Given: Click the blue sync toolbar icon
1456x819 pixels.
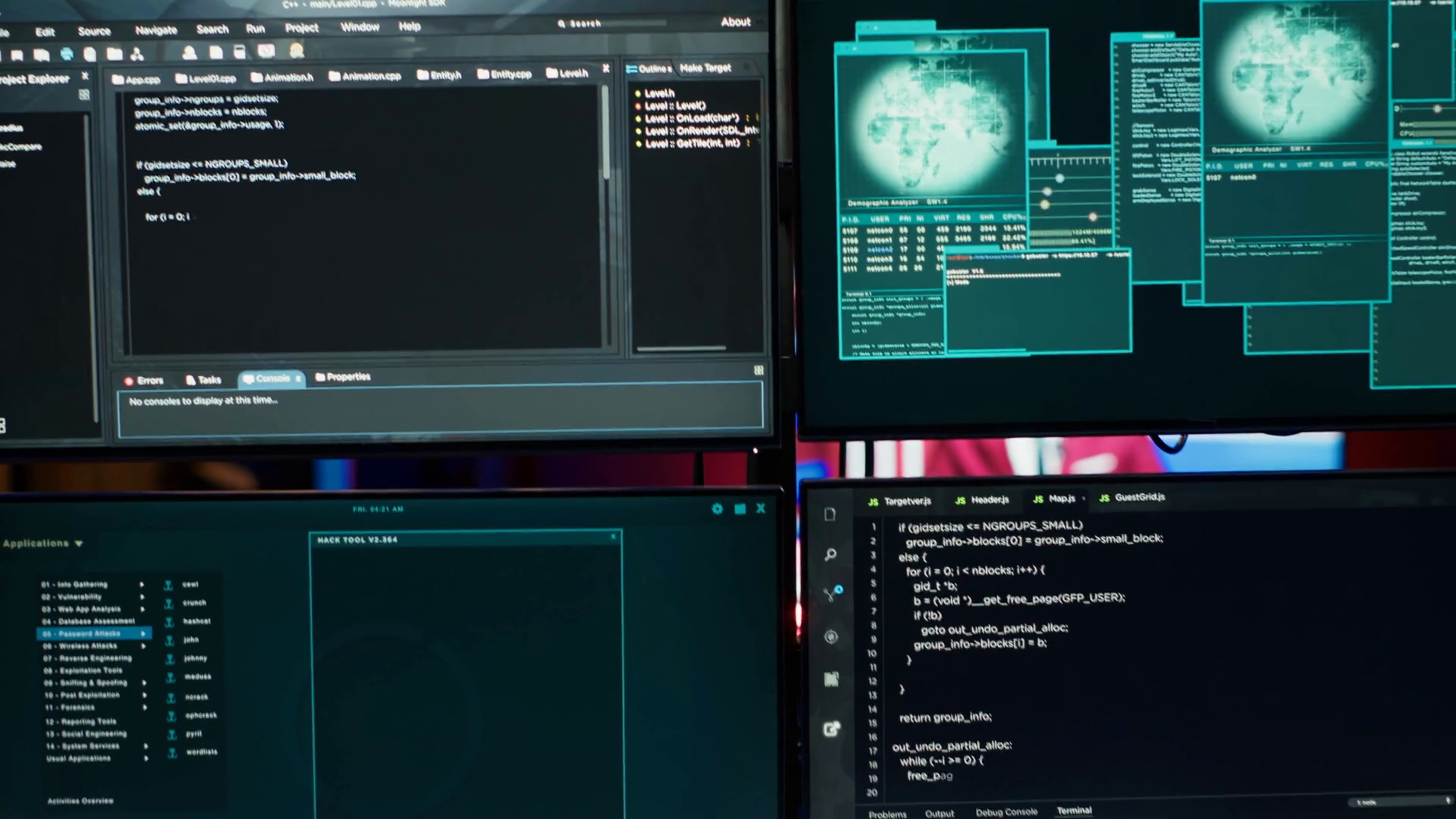Looking at the screenshot, I should coord(67,54).
